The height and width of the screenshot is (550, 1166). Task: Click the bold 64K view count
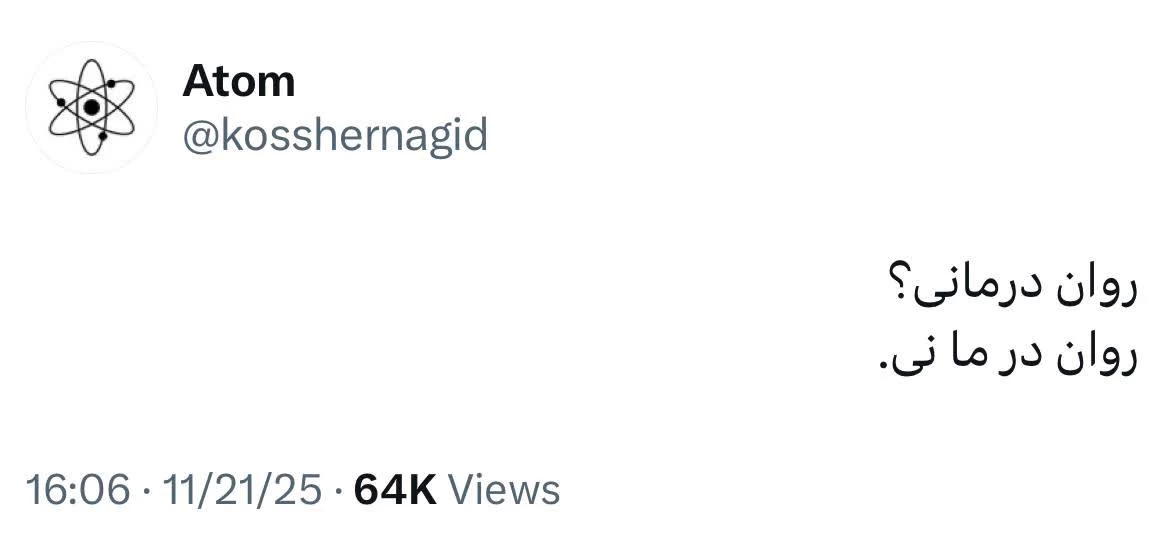tap(395, 490)
